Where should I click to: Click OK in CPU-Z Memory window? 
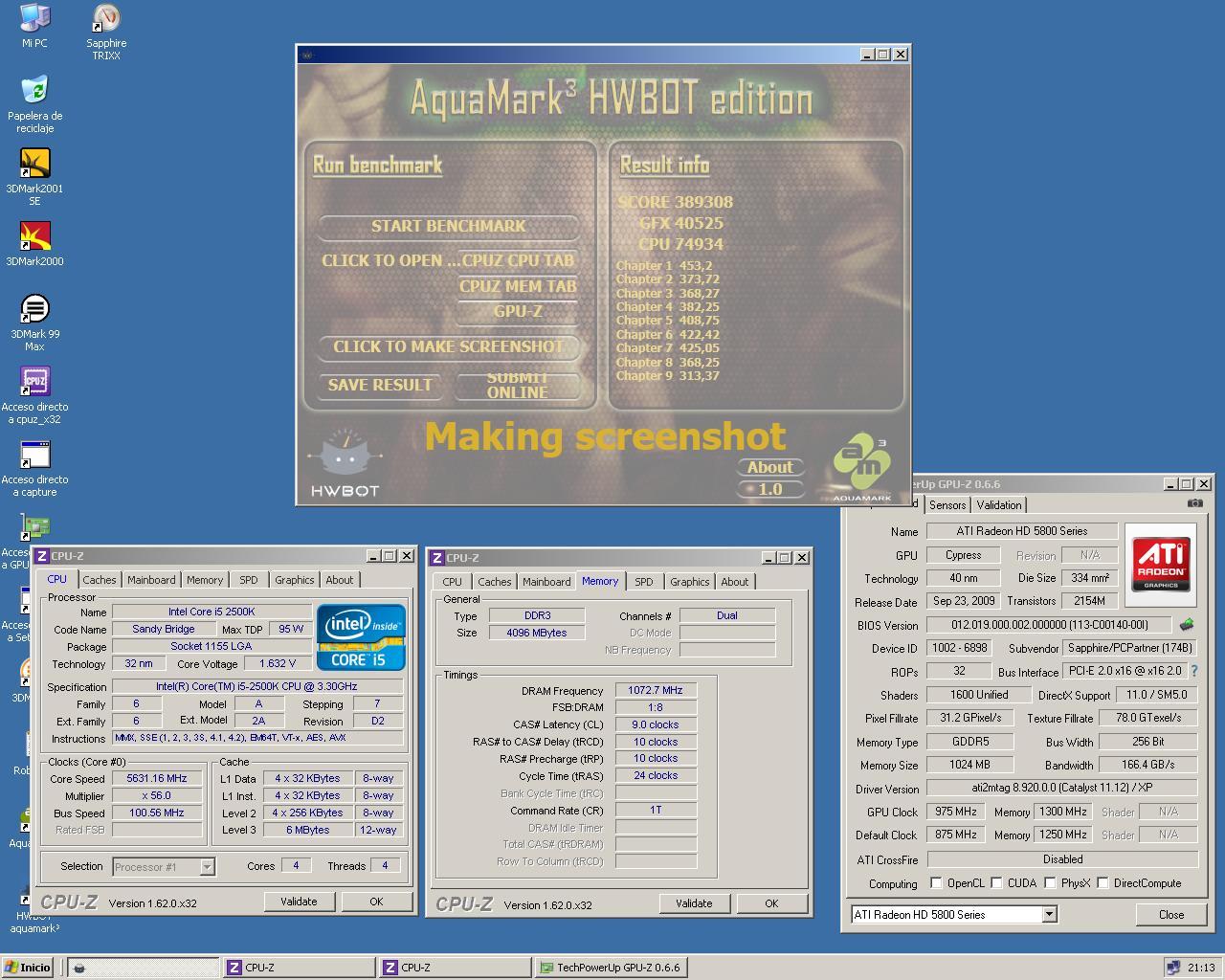(771, 903)
